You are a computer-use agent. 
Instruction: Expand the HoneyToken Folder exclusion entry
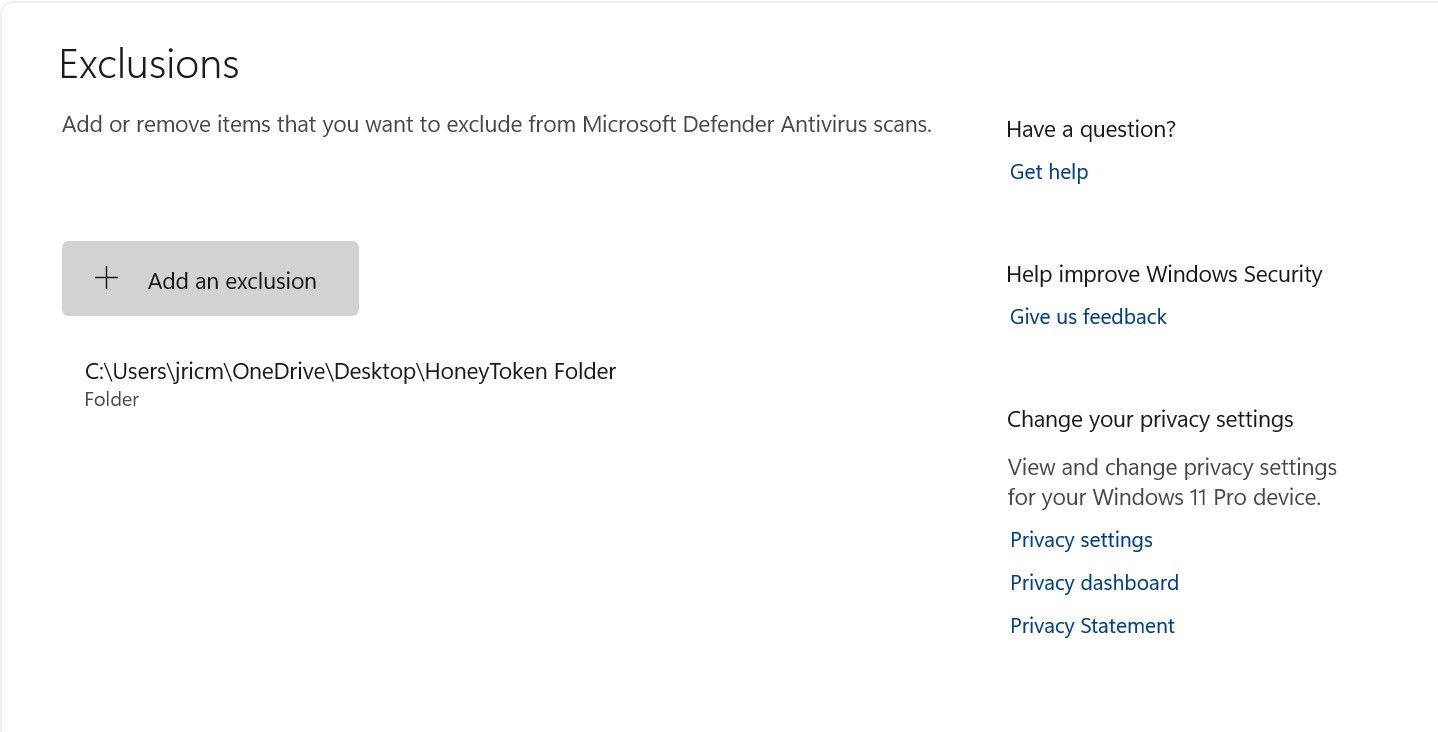point(350,383)
